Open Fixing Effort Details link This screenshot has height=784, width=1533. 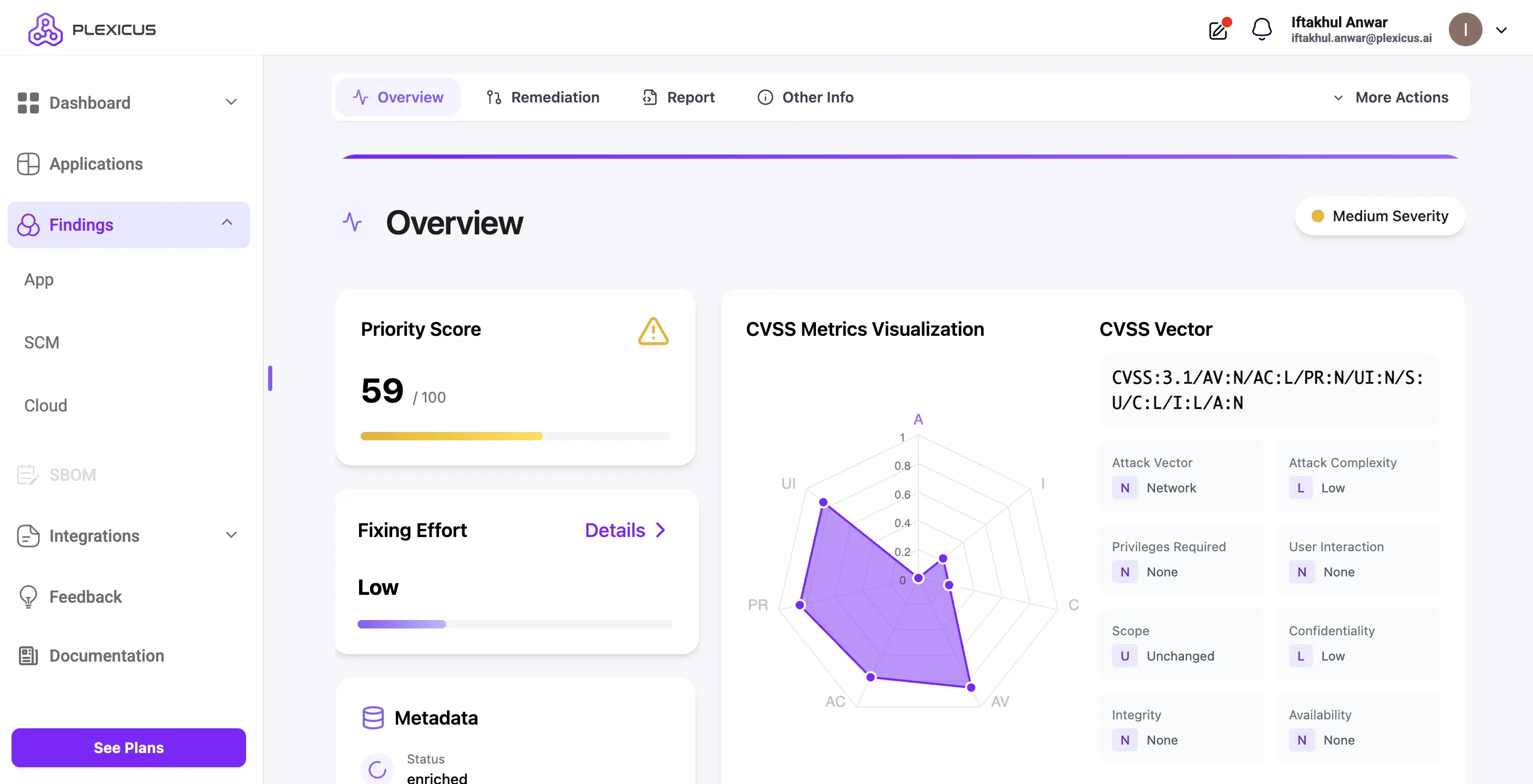tap(624, 530)
